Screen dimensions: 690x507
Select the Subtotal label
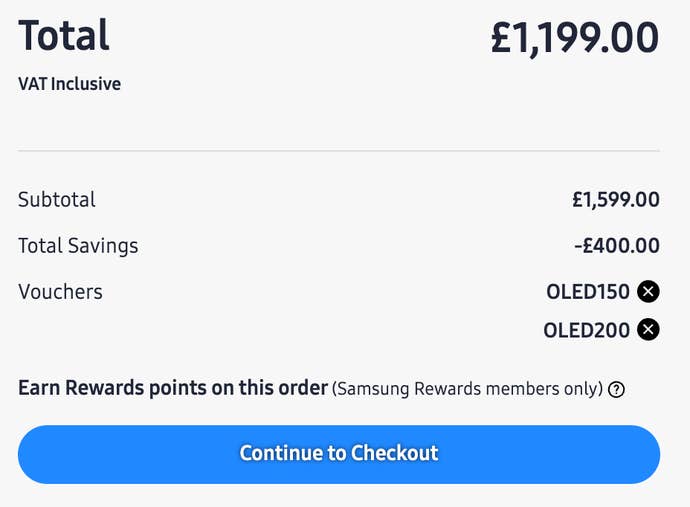point(57,199)
